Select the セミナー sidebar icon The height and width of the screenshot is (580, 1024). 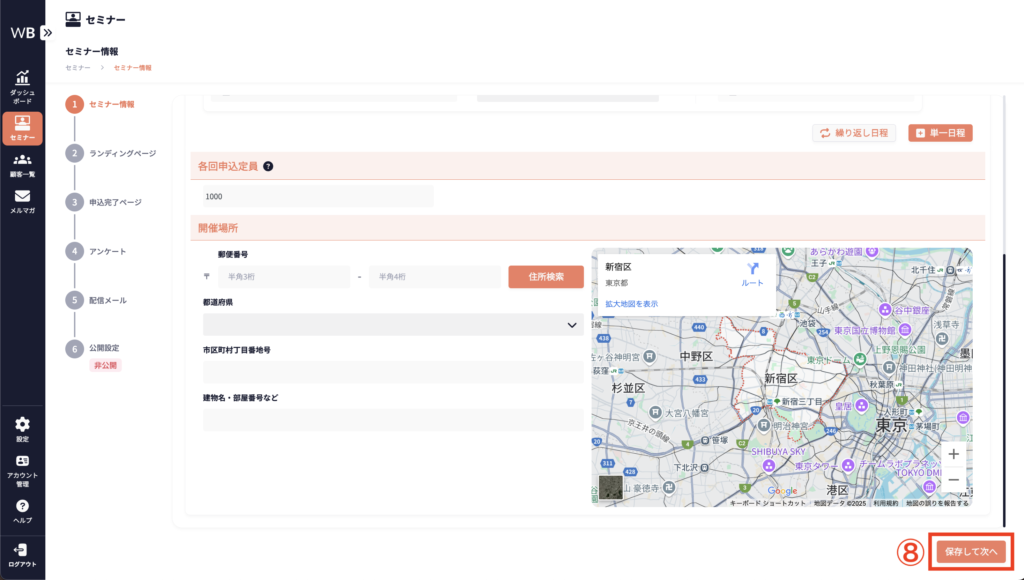click(x=22, y=124)
